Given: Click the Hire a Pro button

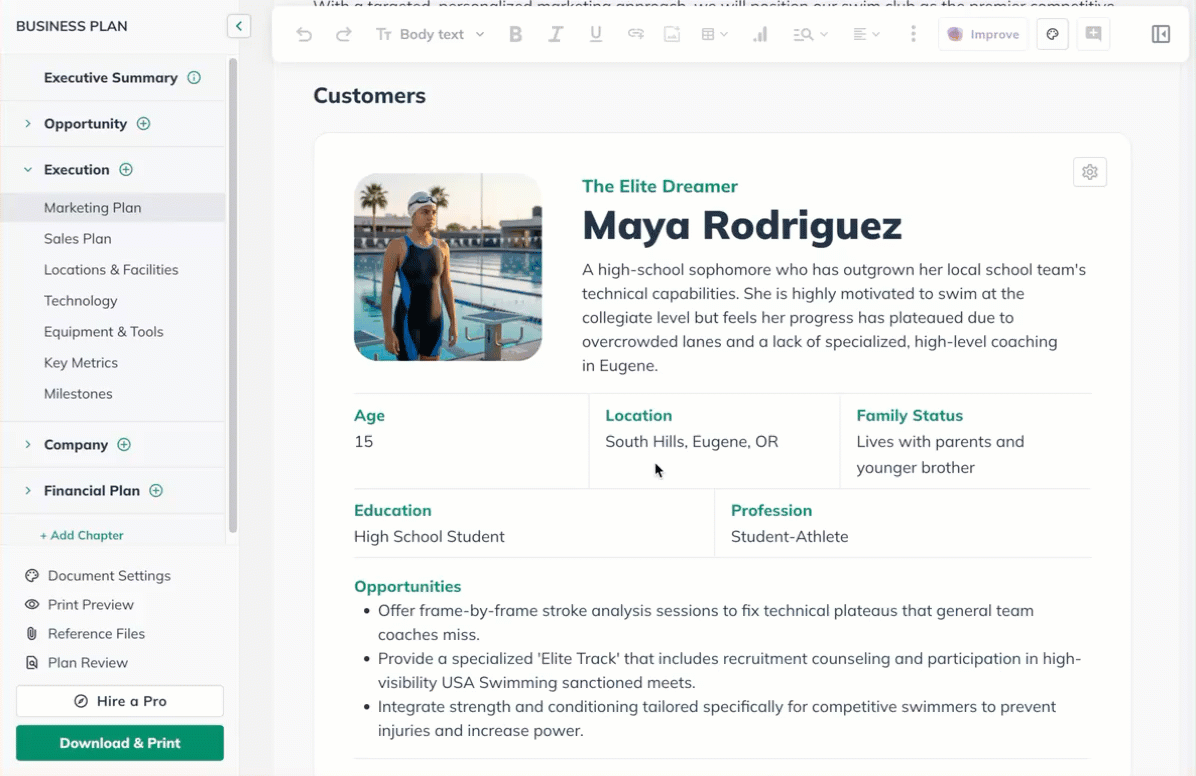Looking at the screenshot, I should (120, 701).
